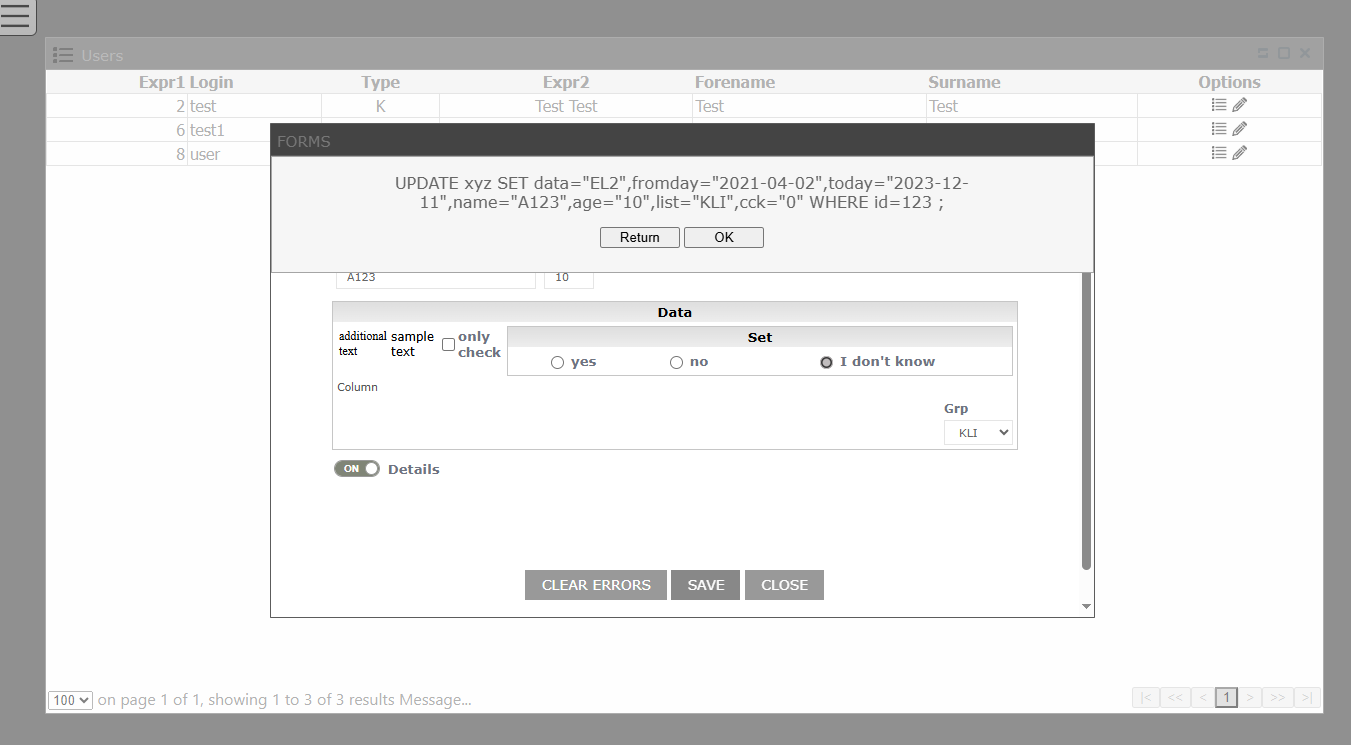The width and height of the screenshot is (1351, 745).
Task: Click the CLEAR ERRORS button
Action: pos(596,585)
